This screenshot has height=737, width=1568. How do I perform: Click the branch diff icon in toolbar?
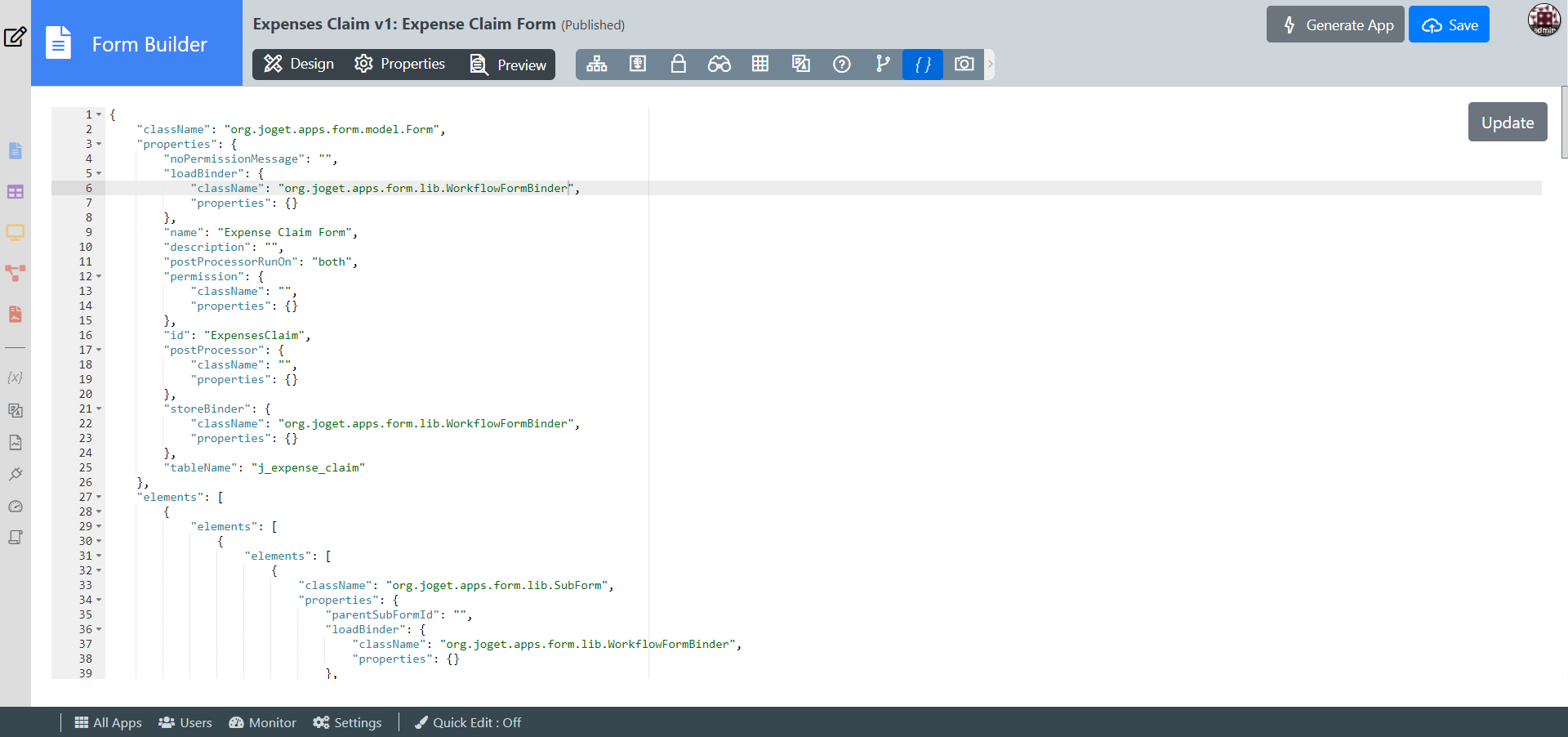882,65
